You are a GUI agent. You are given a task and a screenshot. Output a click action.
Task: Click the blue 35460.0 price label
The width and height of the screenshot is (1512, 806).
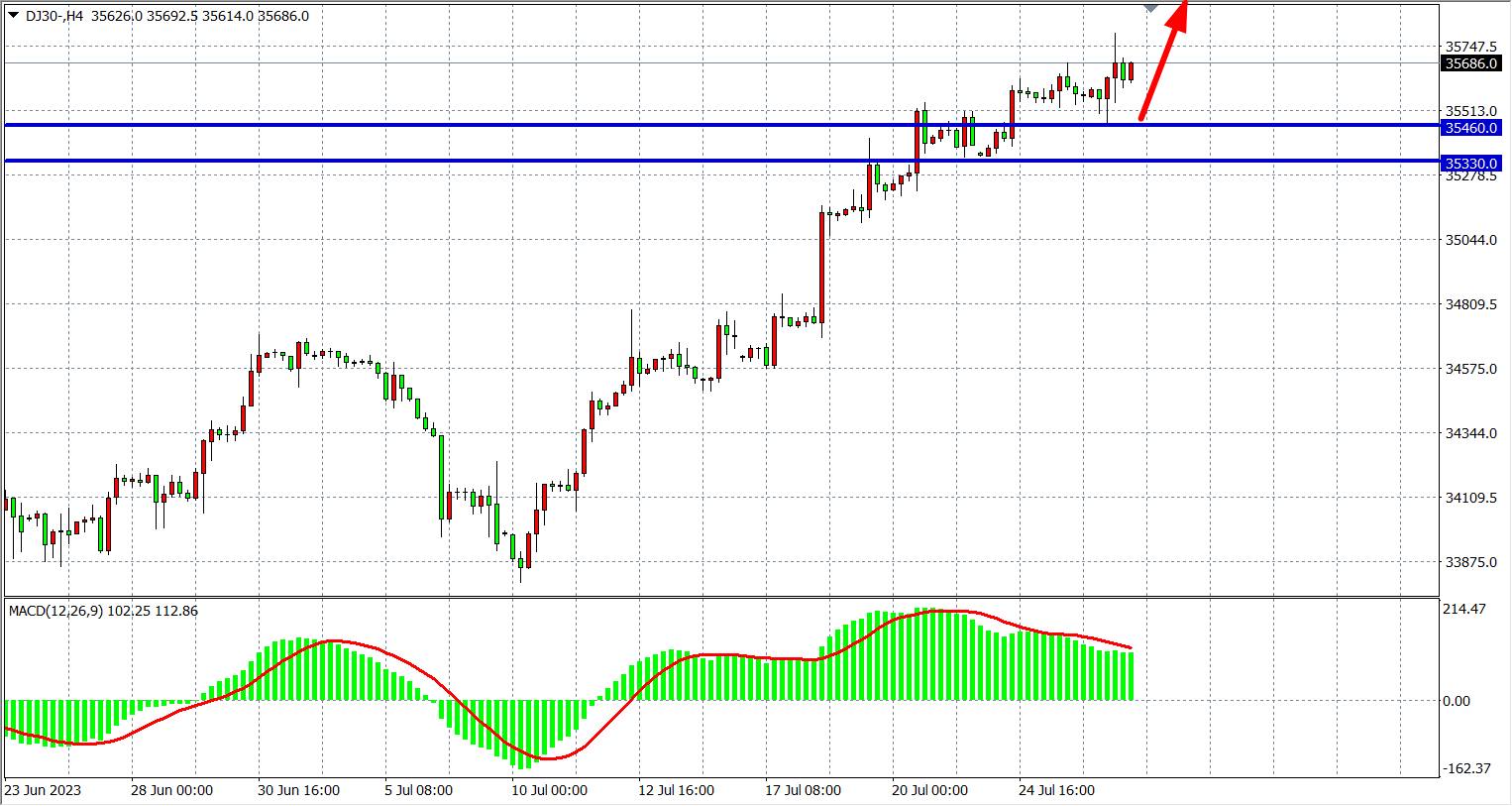coord(1470,128)
